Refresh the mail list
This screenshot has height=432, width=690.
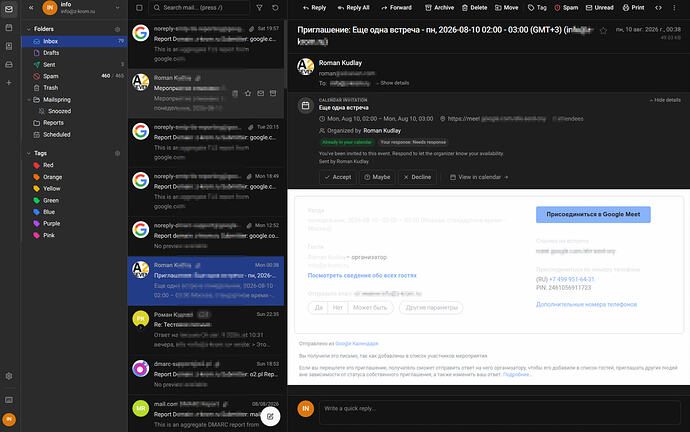coord(275,7)
